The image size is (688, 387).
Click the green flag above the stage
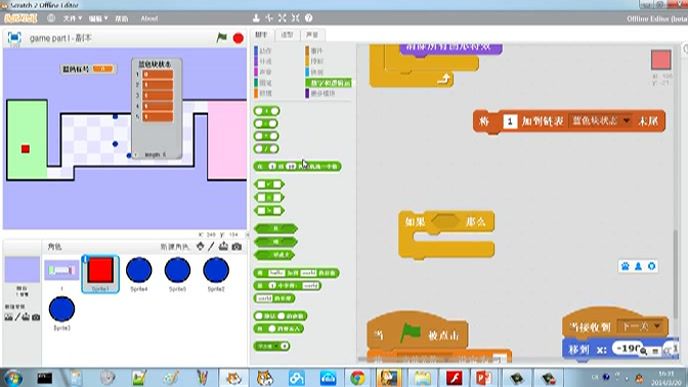tap(222, 38)
